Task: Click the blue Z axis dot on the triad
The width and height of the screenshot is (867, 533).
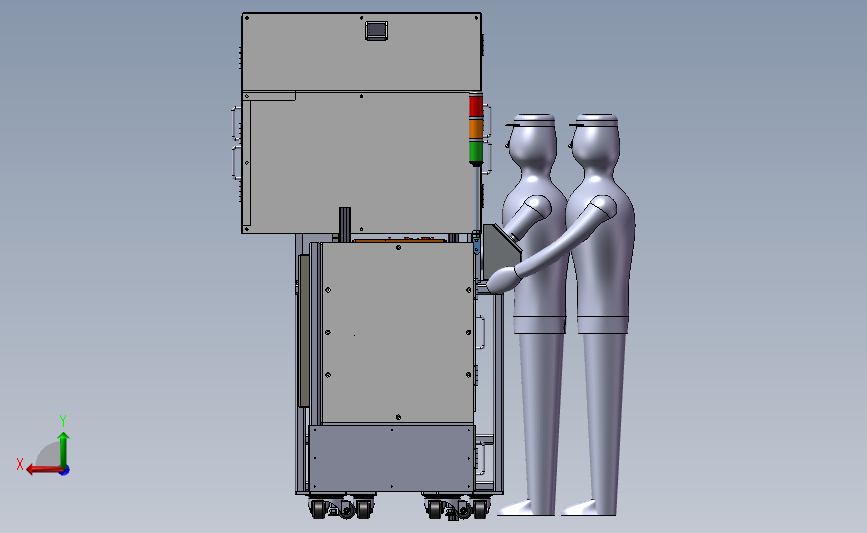Action: click(65, 471)
